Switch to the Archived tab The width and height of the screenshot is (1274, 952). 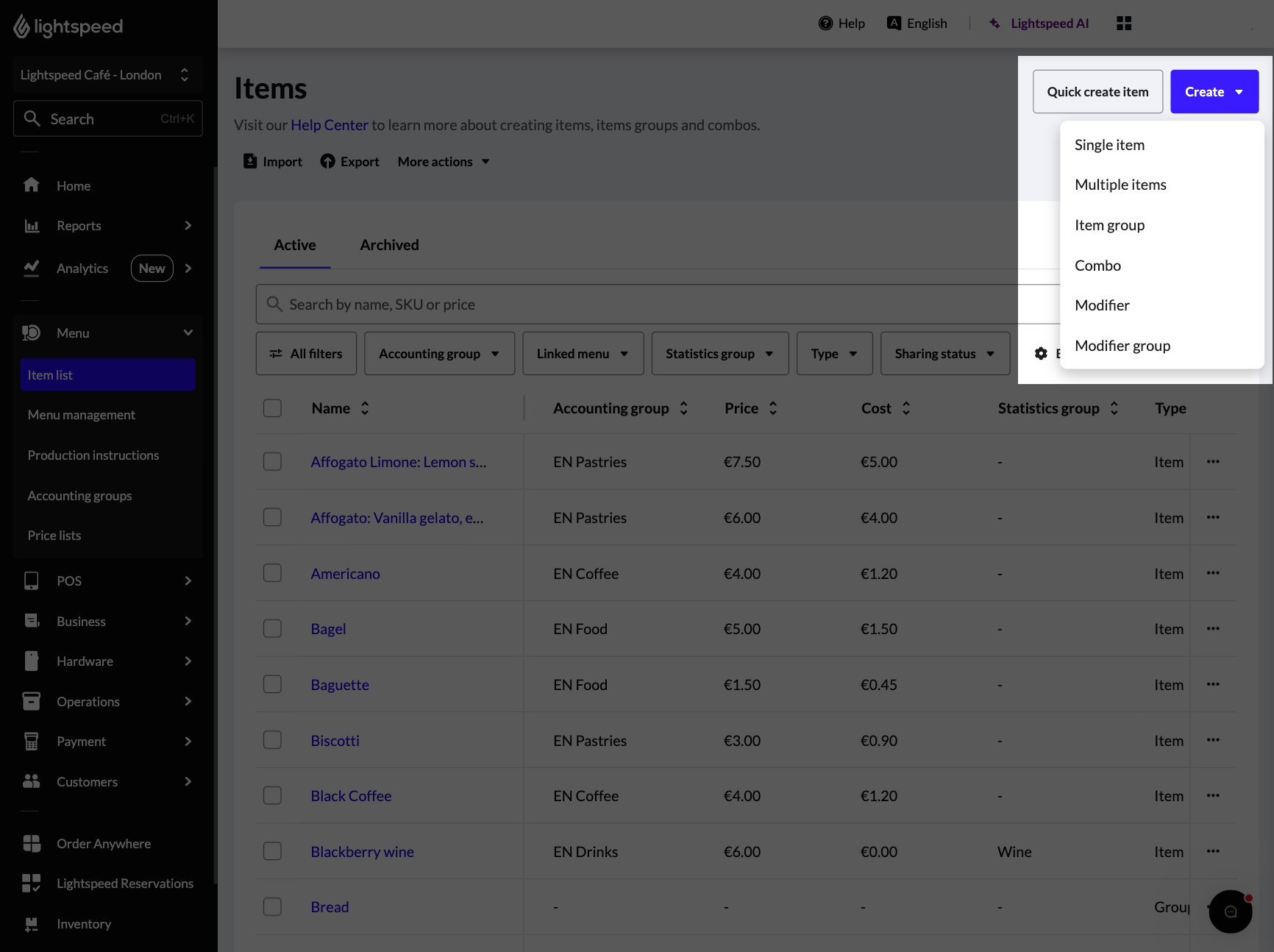click(x=389, y=245)
